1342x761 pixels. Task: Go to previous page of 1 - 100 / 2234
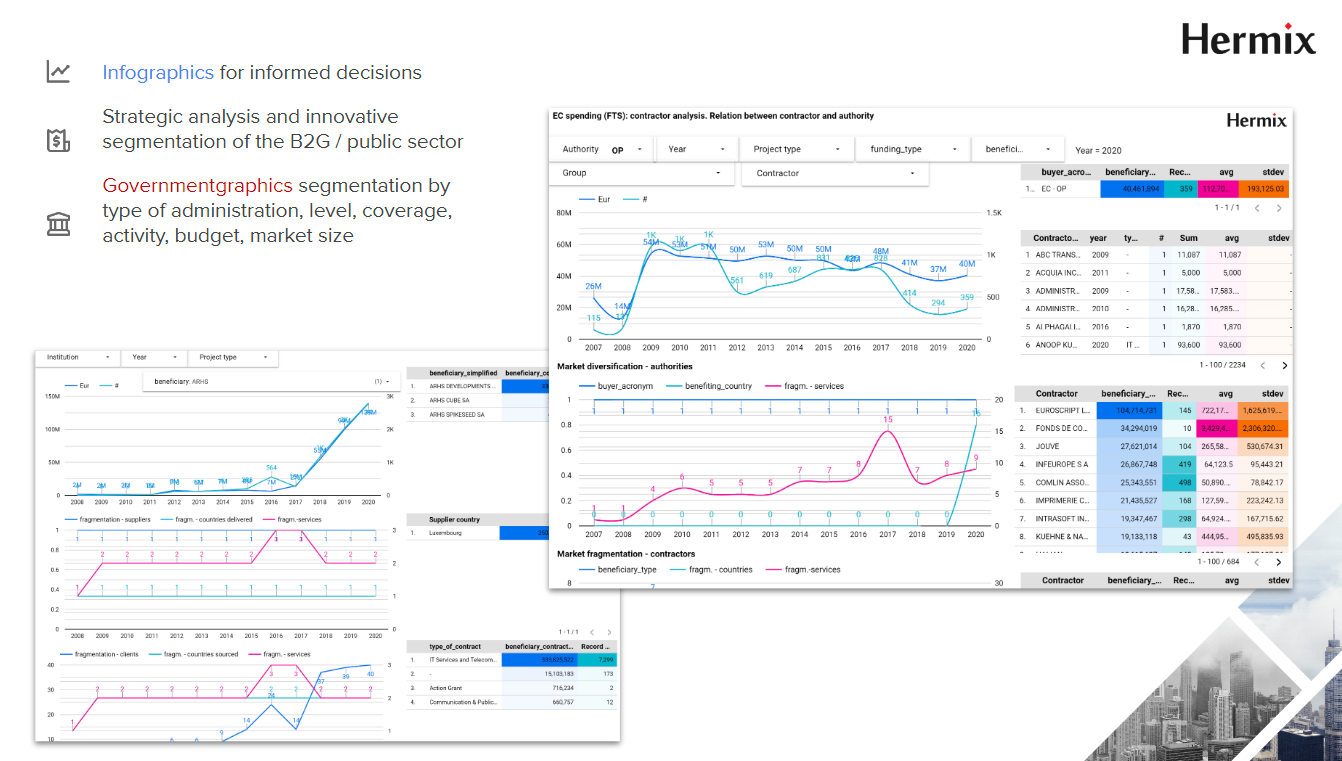(x=1262, y=366)
